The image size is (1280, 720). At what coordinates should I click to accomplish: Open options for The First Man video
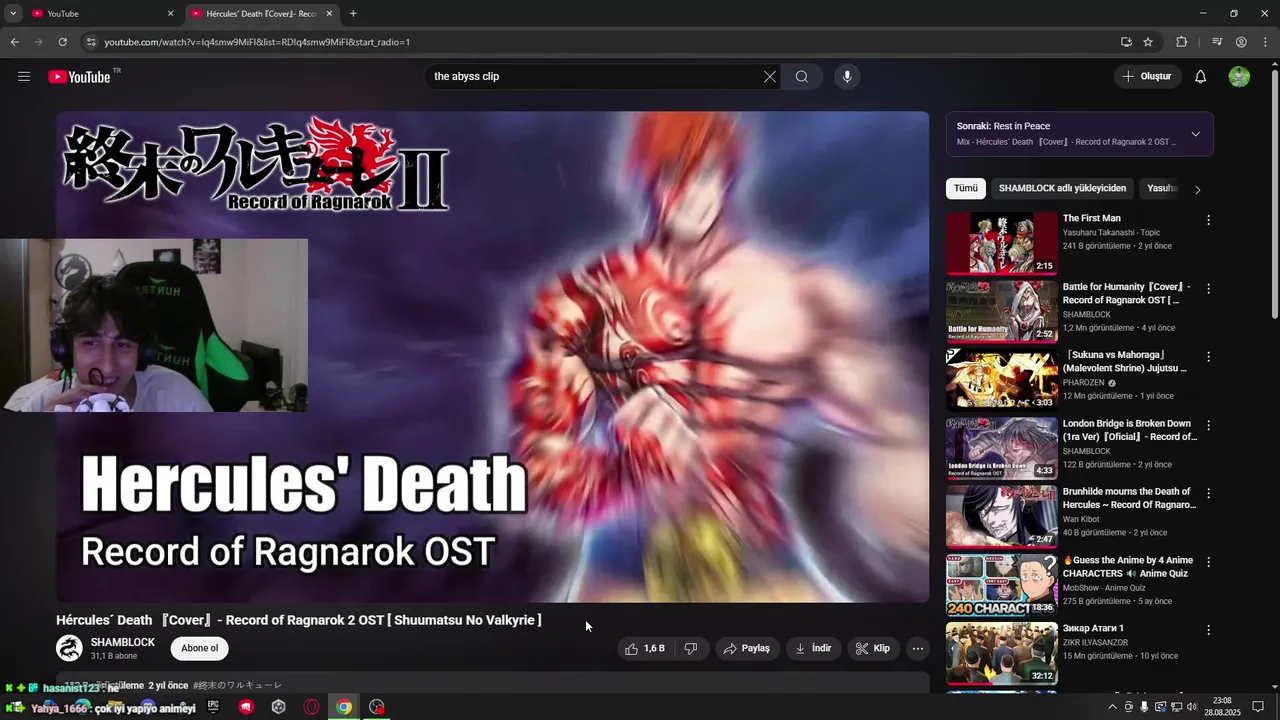pyautogui.click(x=1208, y=220)
